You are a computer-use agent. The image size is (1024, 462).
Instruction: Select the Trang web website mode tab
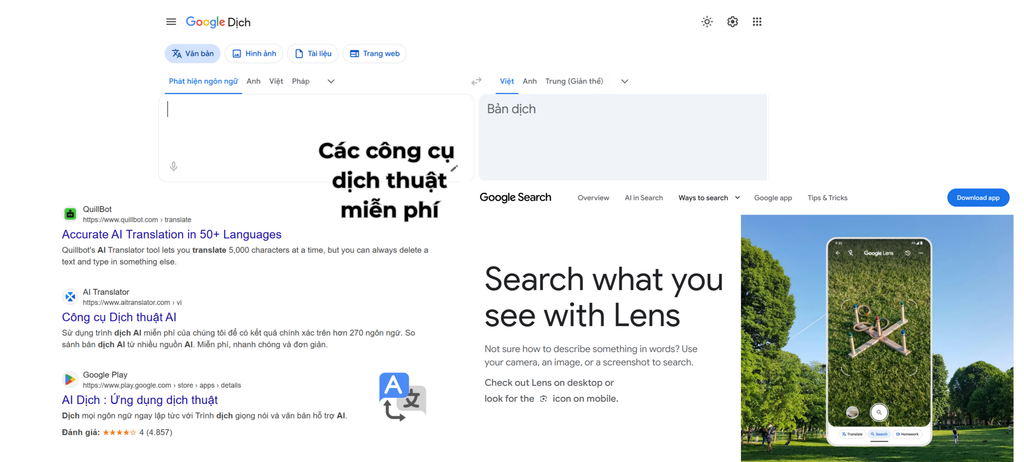pos(375,54)
